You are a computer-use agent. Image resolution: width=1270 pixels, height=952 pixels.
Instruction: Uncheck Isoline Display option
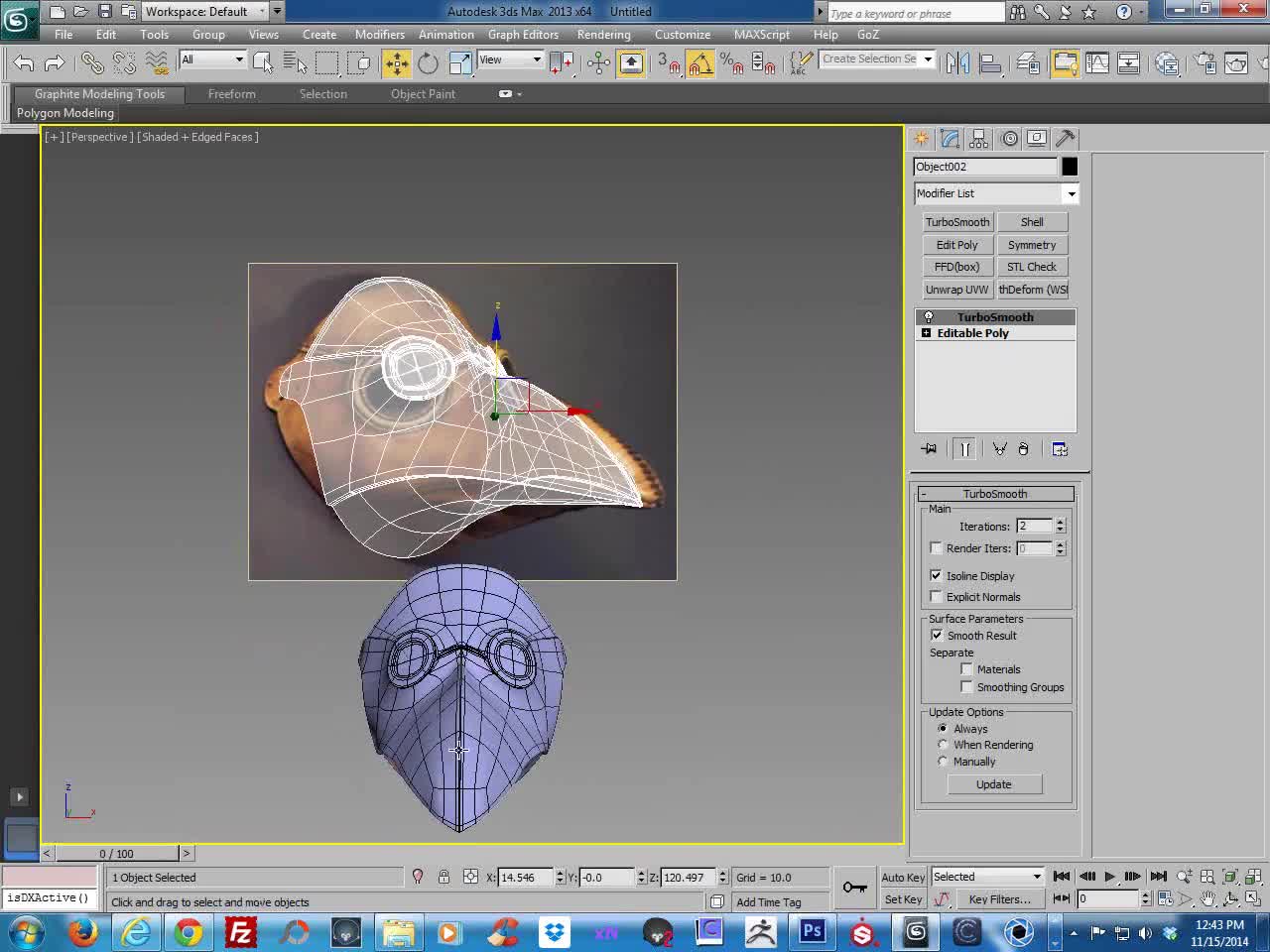pyautogui.click(x=936, y=575)
